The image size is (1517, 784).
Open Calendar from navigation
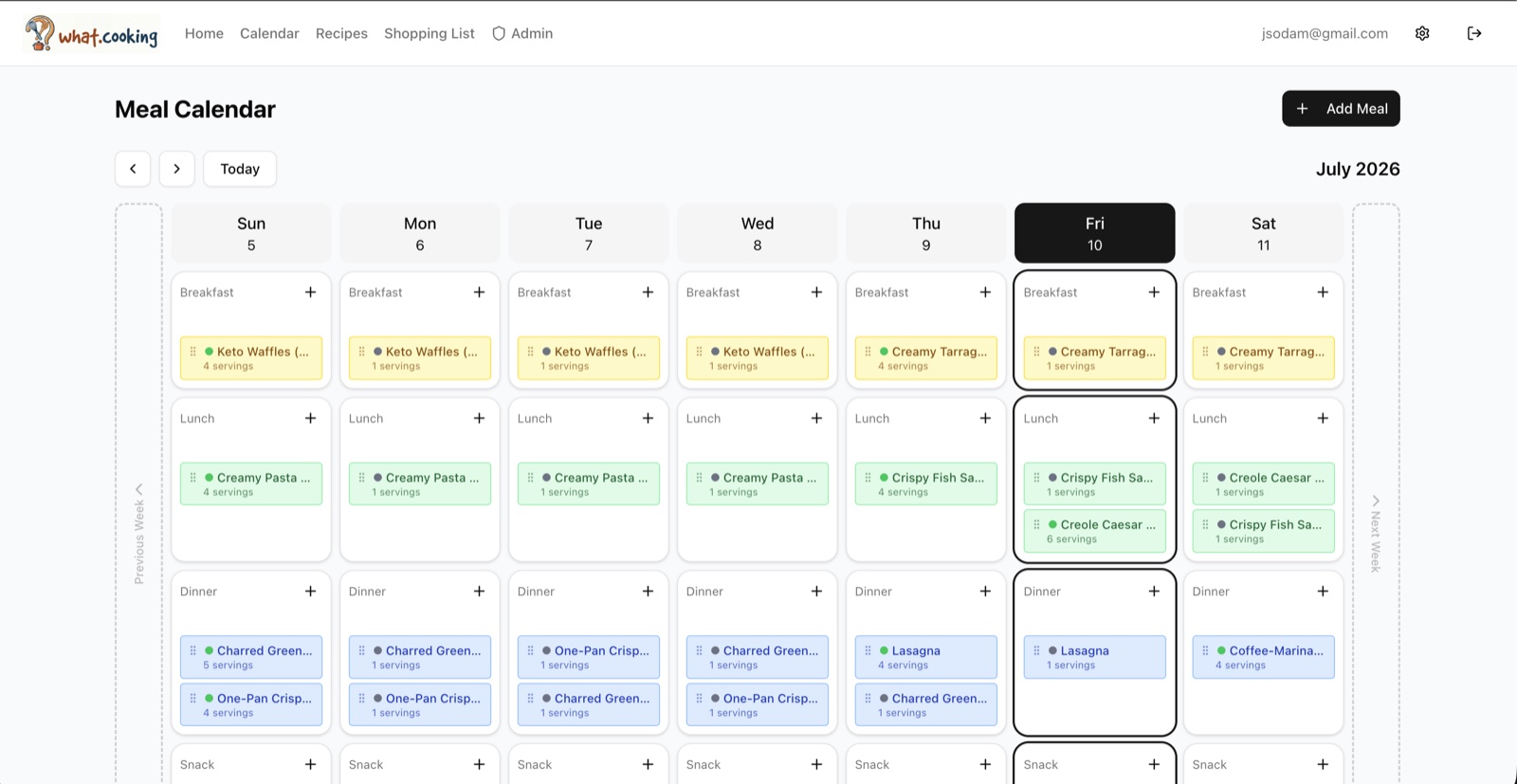(x=269, y=33)
